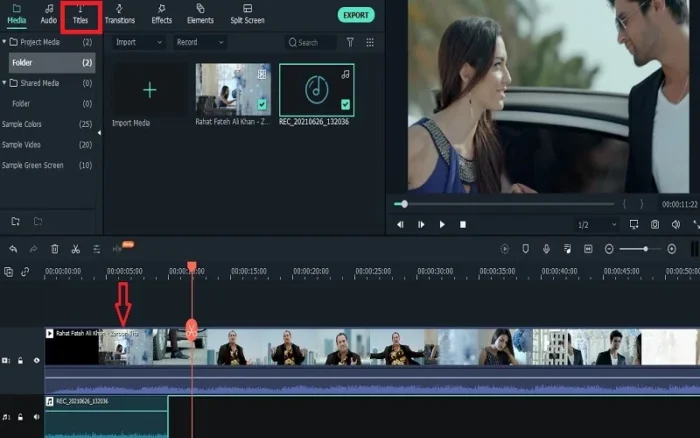Open the media filter icon
Screen dimensions: 700x438
pos(350,42)
